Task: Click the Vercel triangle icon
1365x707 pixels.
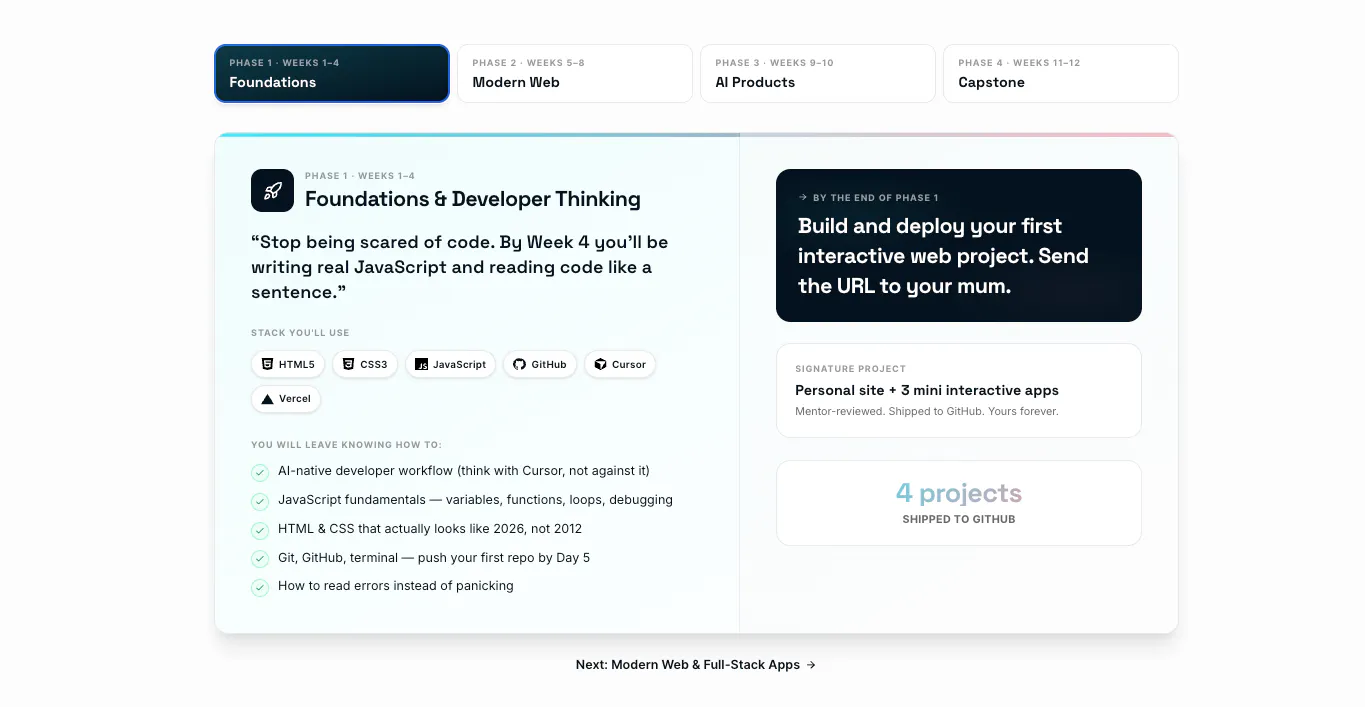Action: pos(267,399)
